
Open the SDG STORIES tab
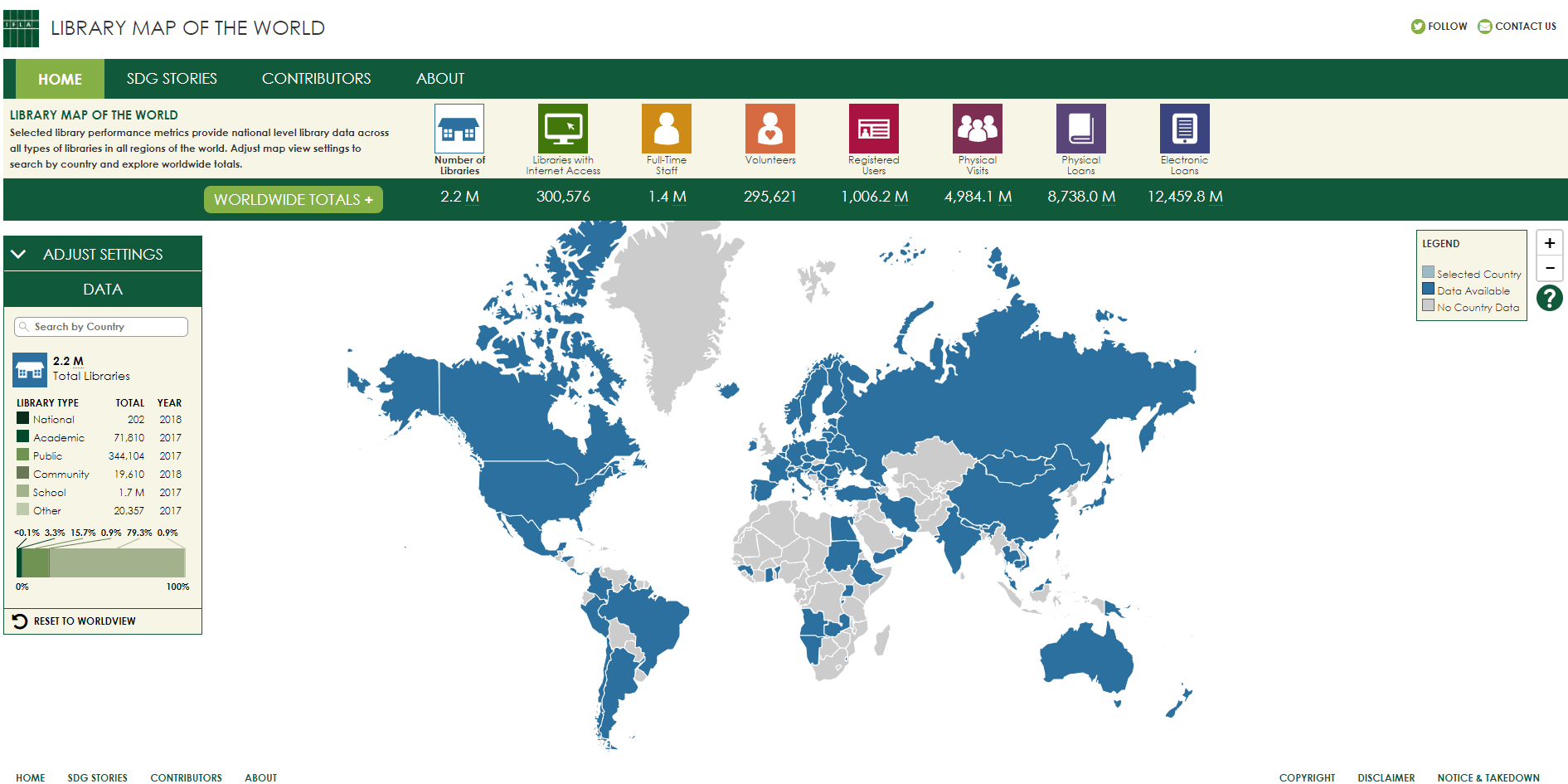(172, 79)
